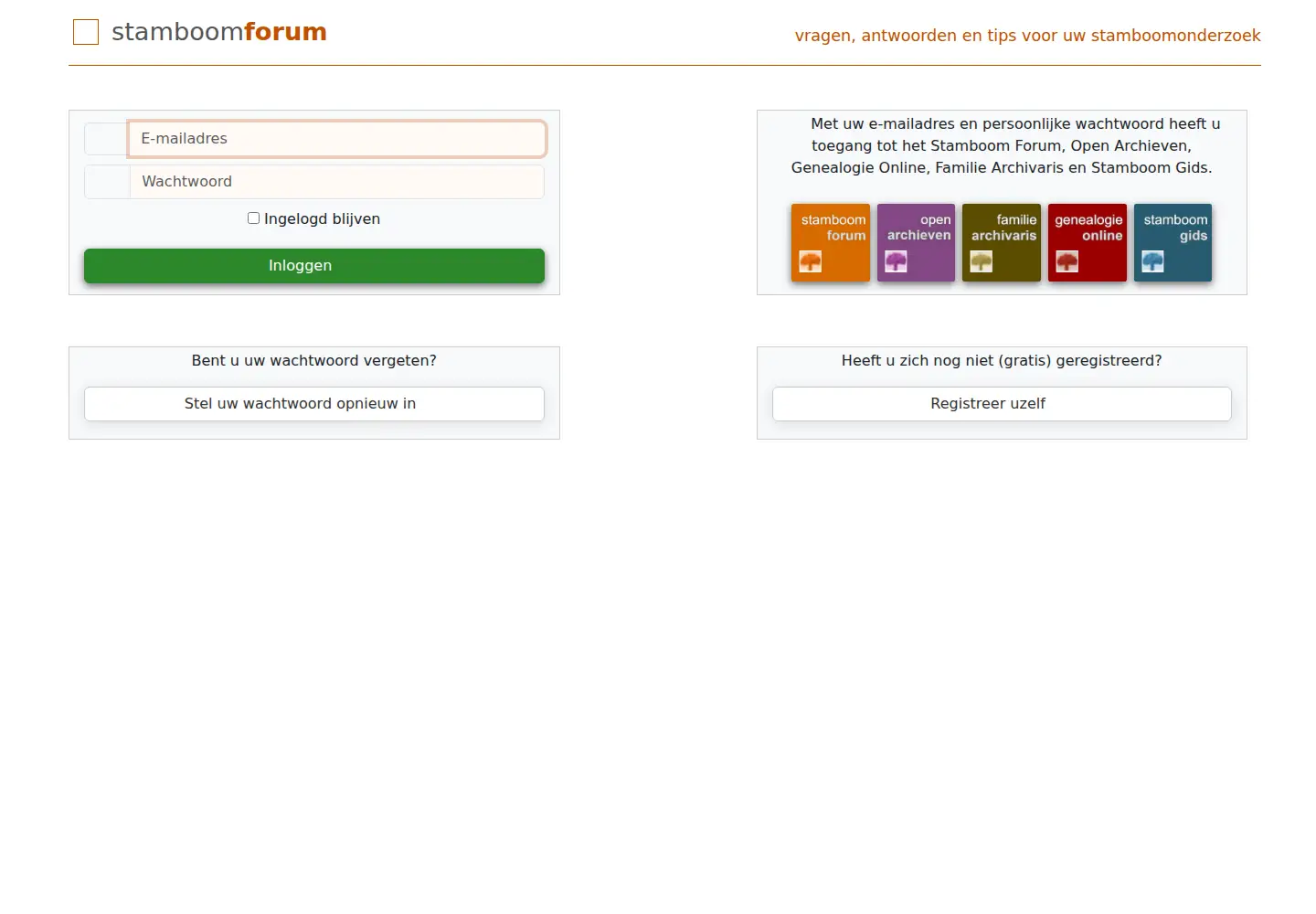The height and width of the screenshot is (914, 1316).
Task: Open the stamboom forum tile
Action: (x=831, y=242)
